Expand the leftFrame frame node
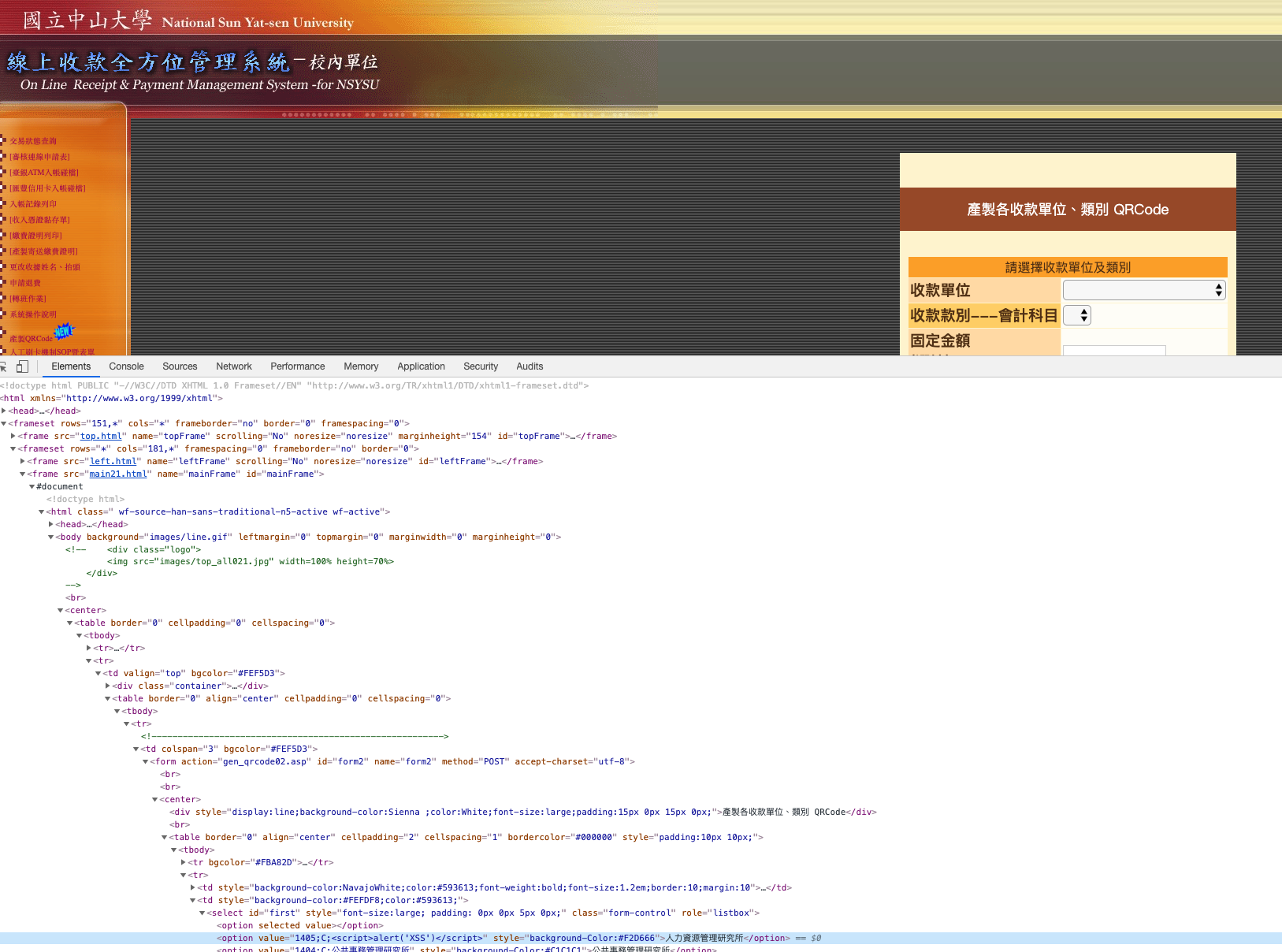Viewport: 1282px width, 952px height. (23, 461)
